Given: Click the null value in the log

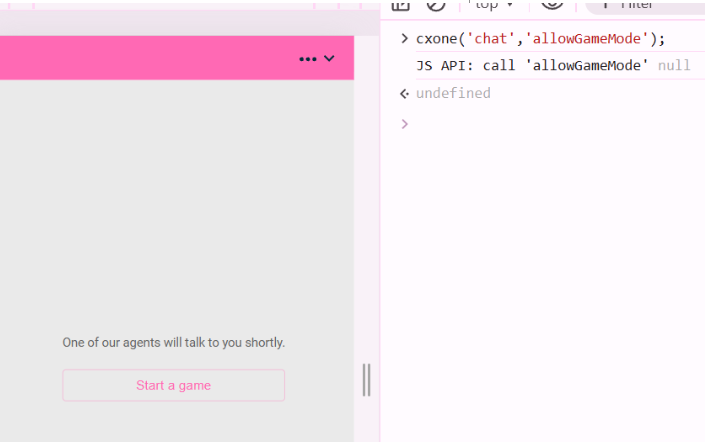Looking at the screenshot, I should [x=674, y=66].
